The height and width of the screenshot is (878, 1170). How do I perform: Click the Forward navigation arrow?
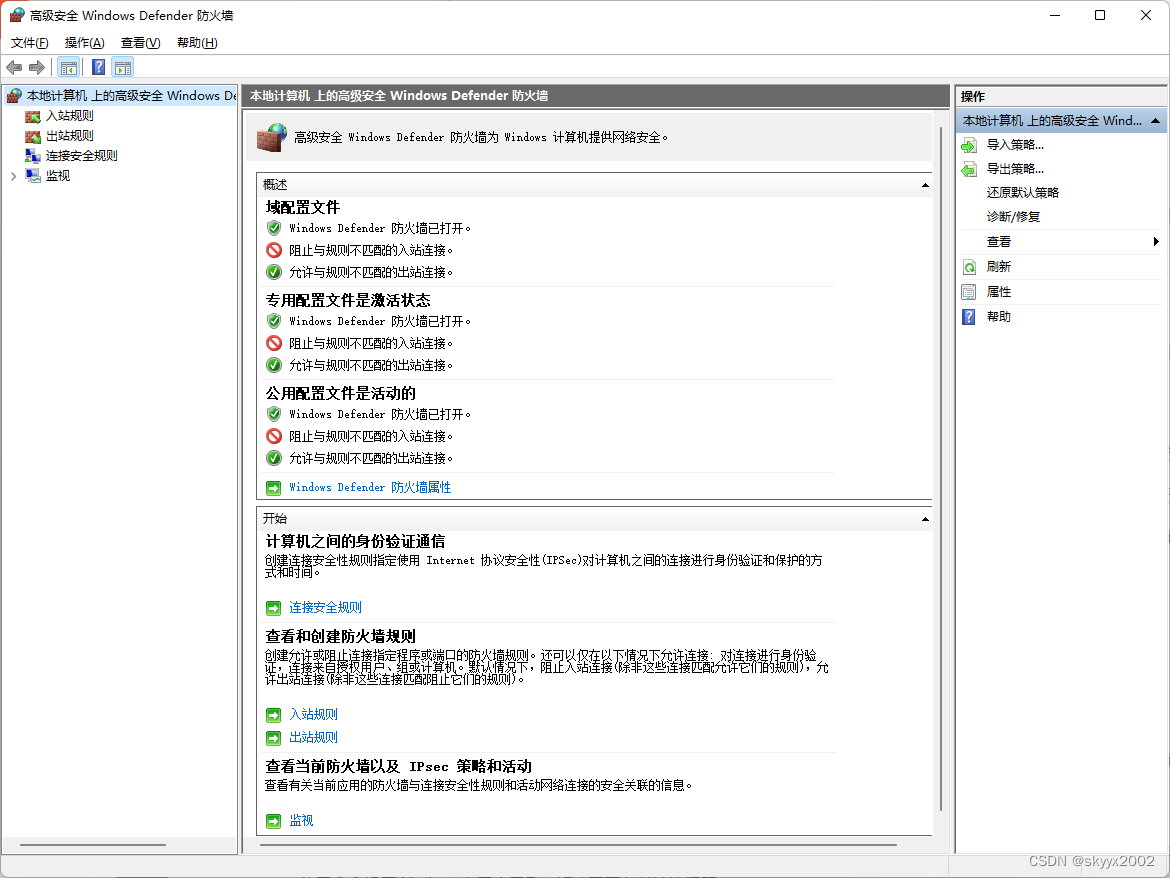37,67
